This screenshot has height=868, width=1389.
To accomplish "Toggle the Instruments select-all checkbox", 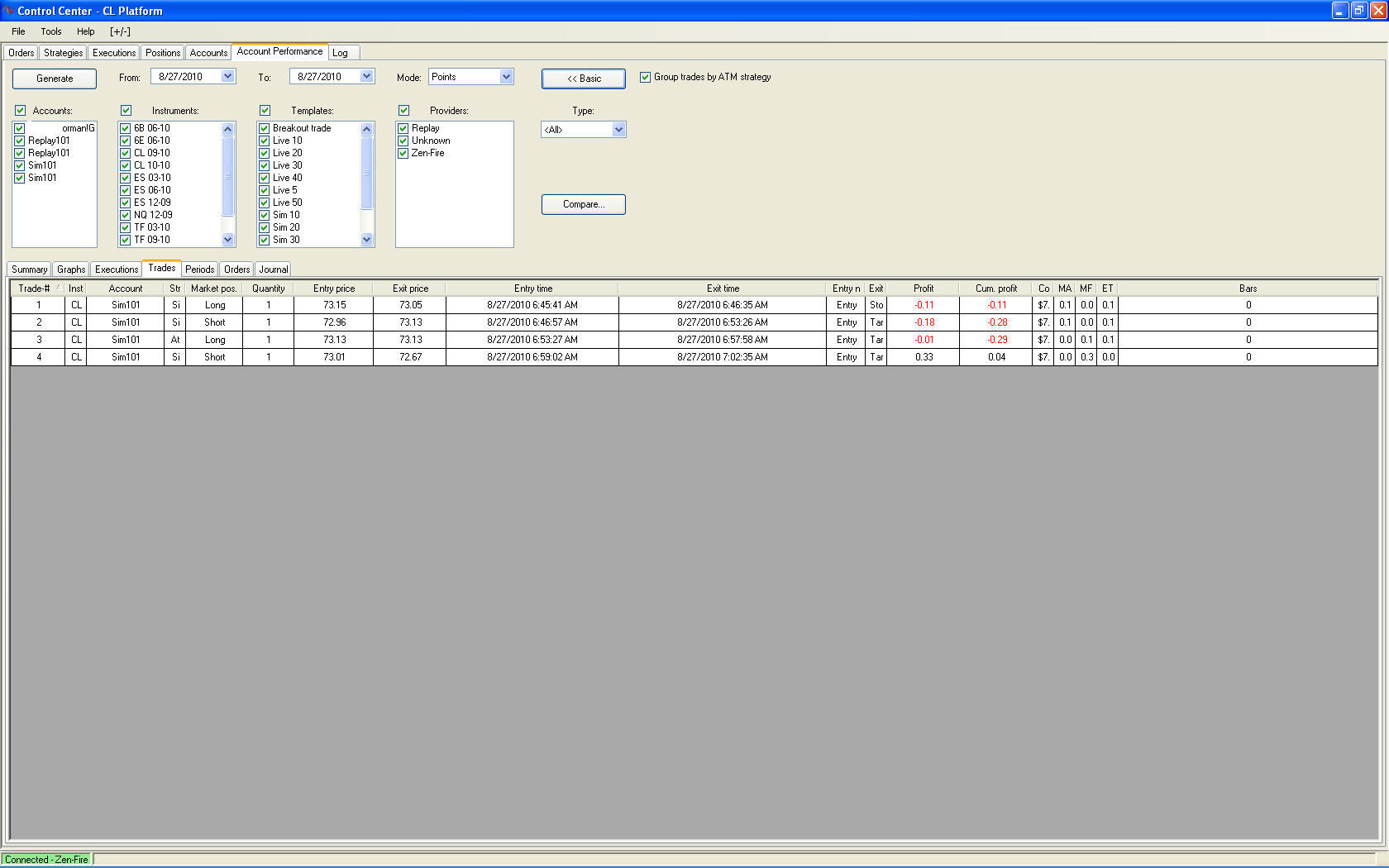I will point(126,110).
